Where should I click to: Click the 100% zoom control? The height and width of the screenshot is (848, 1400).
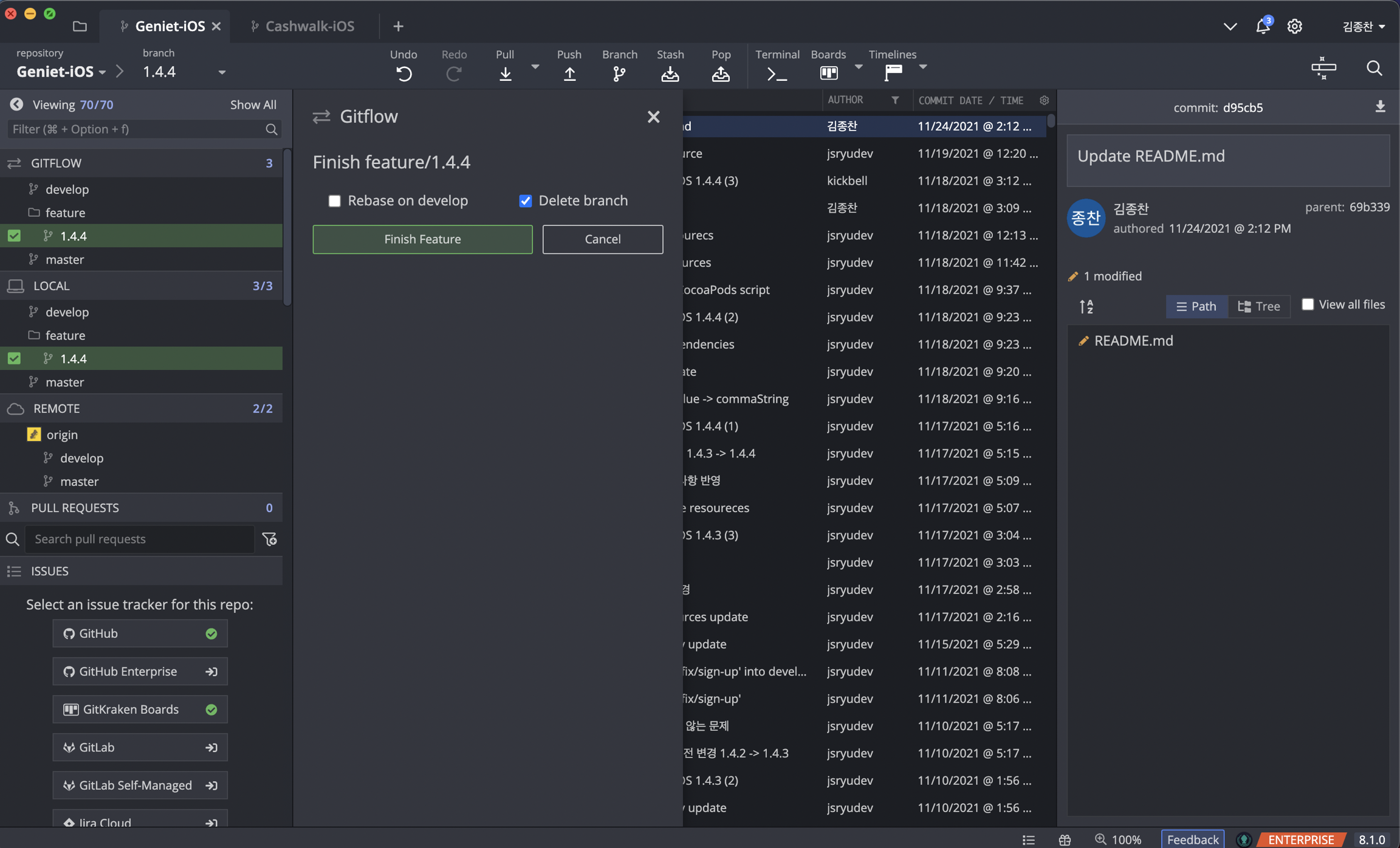(1118, 839)
